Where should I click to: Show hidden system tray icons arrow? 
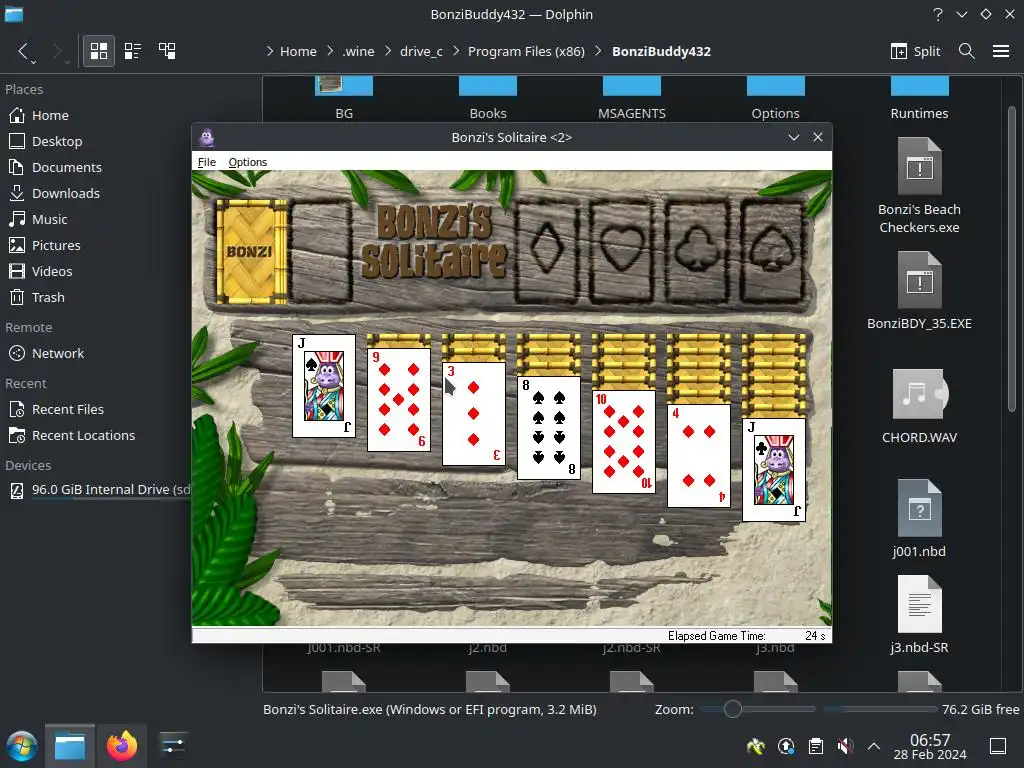click(x=874, y=746)
